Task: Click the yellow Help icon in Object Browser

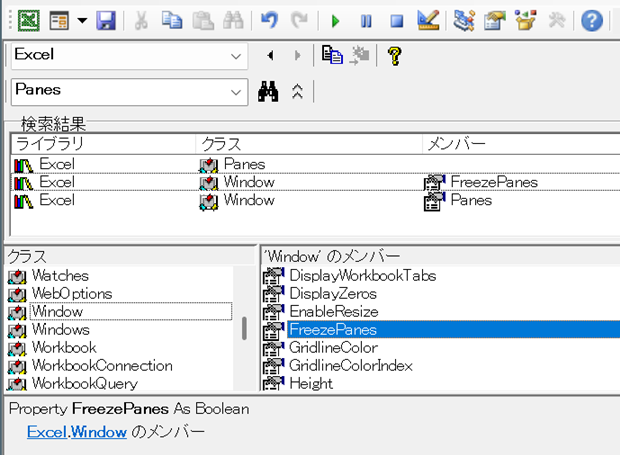Action: click(x=394, y=56)
